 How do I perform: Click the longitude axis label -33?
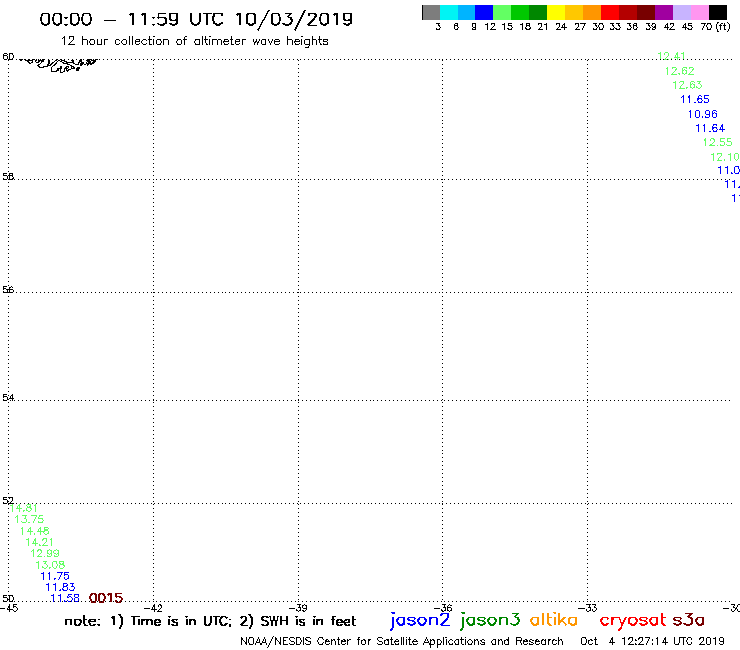[x=588, y=608]
